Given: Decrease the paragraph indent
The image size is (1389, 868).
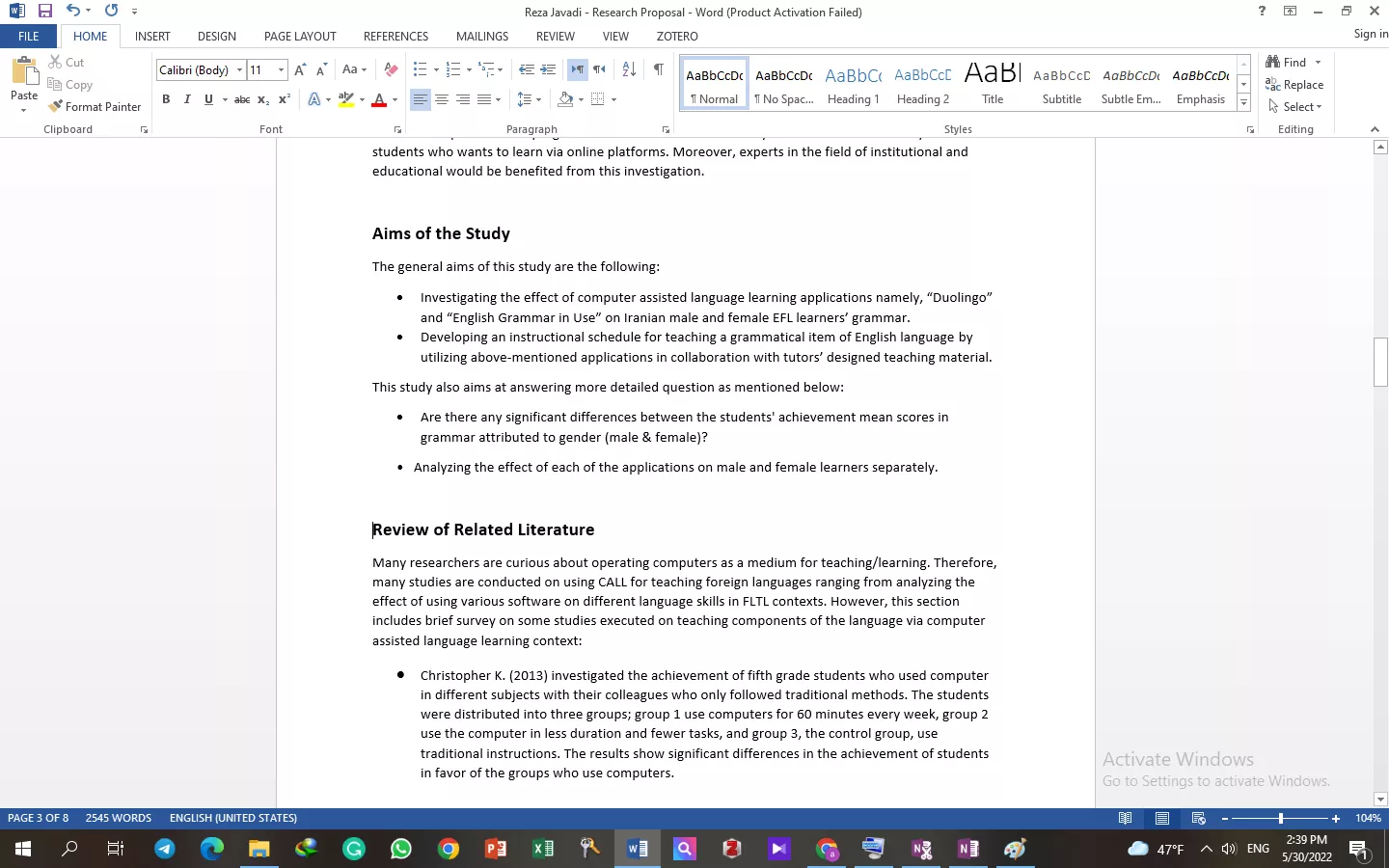Looking at the screenshot, I should 527,70.
